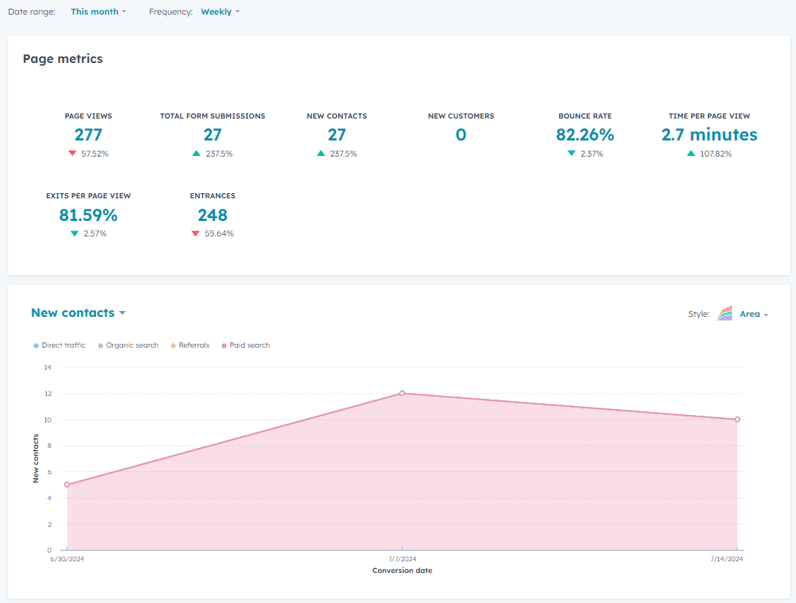The width and height of the screenshot is (796, 603).
Task: Click the New Customers value 0
Action: tap(461, 135)
